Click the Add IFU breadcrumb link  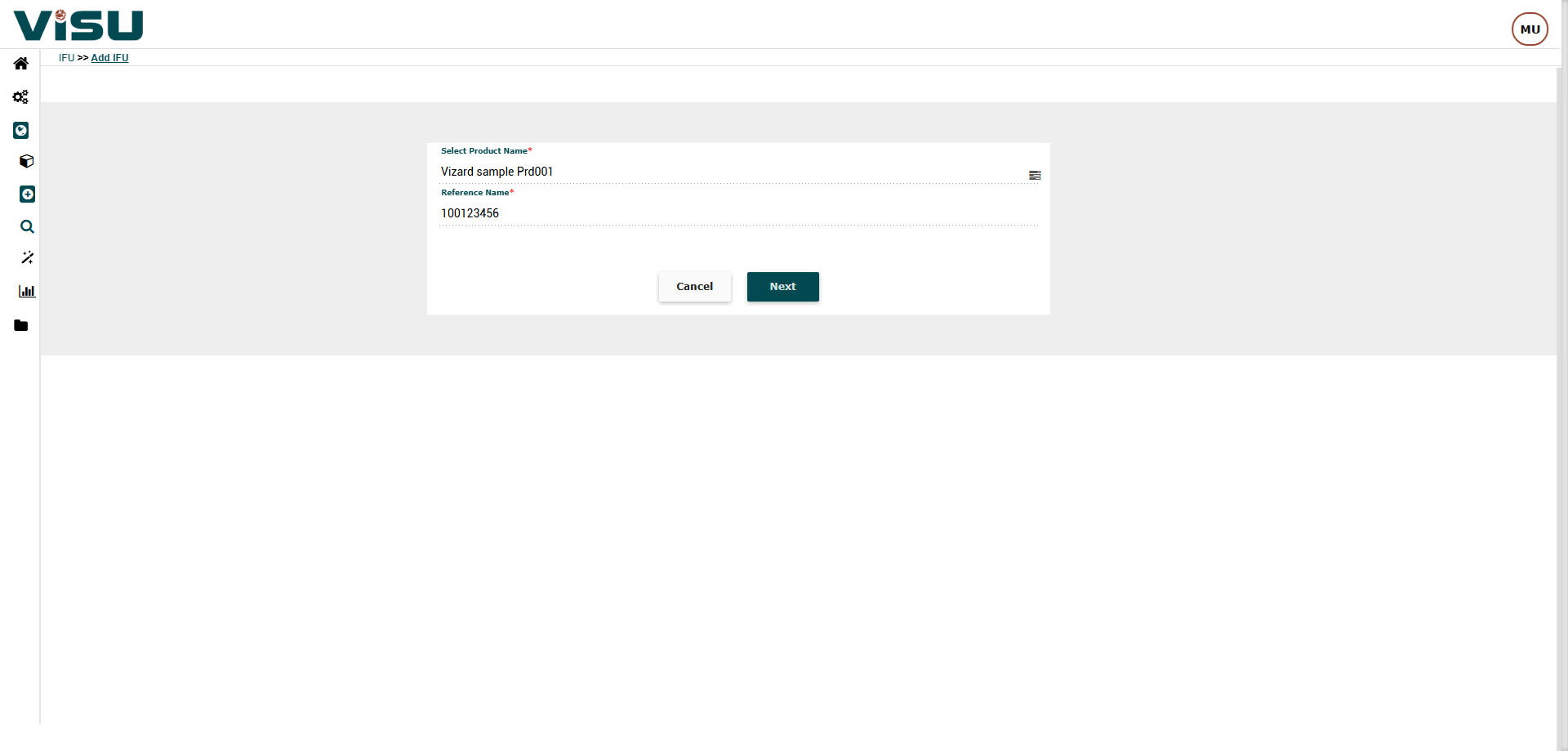[x=109, y=58]
